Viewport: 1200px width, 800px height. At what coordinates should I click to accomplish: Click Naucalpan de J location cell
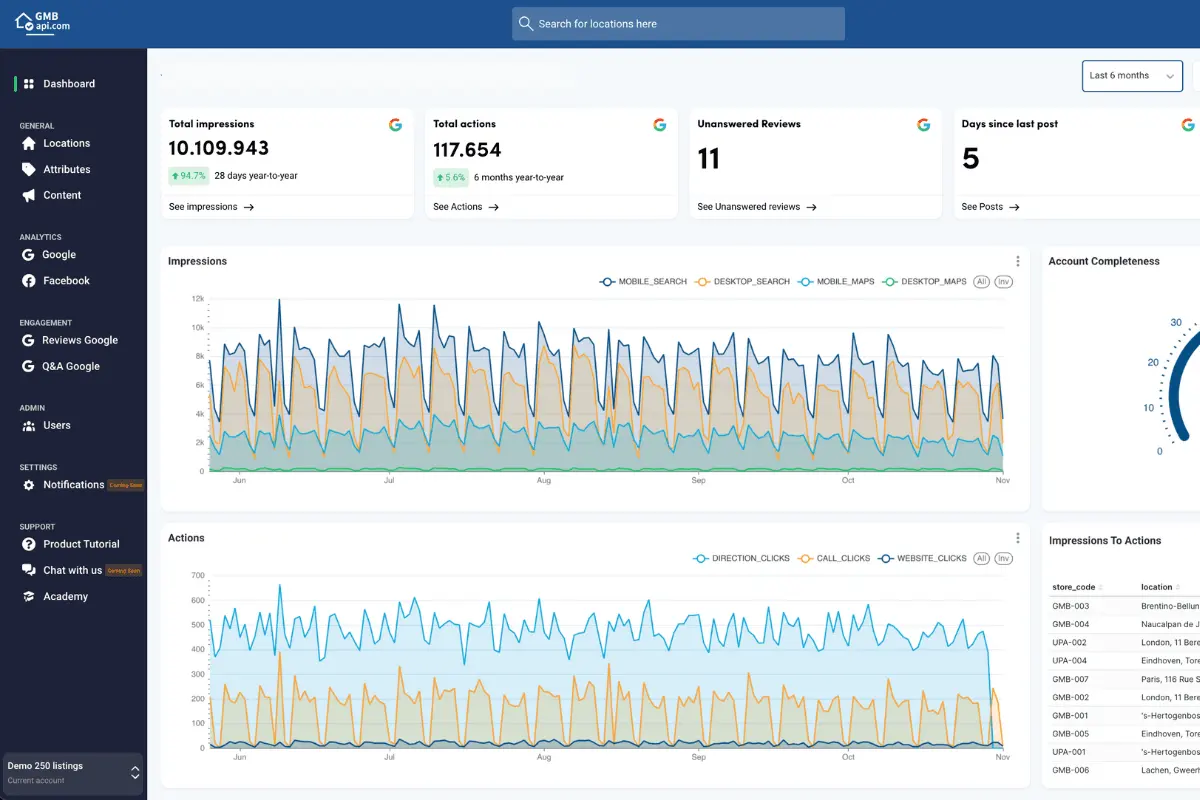click(x=1170, y=624)
